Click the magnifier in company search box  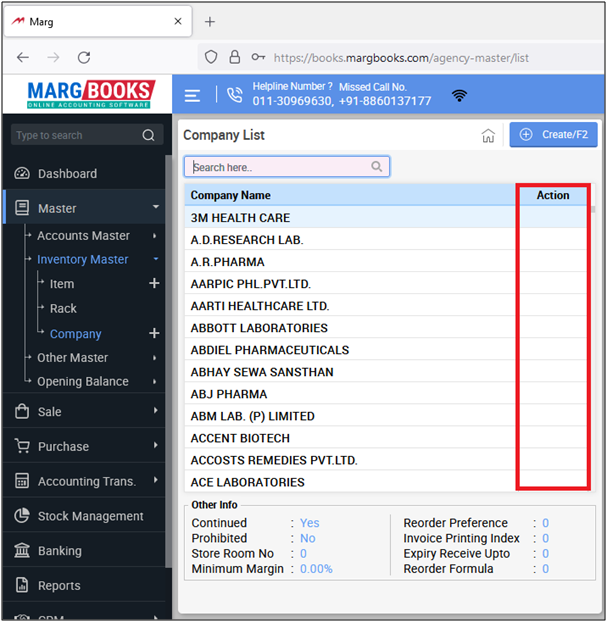(x=377, y=167)
